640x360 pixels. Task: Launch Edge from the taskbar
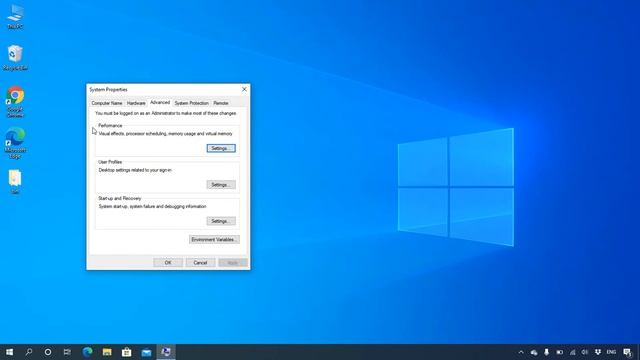click(87, 352)
